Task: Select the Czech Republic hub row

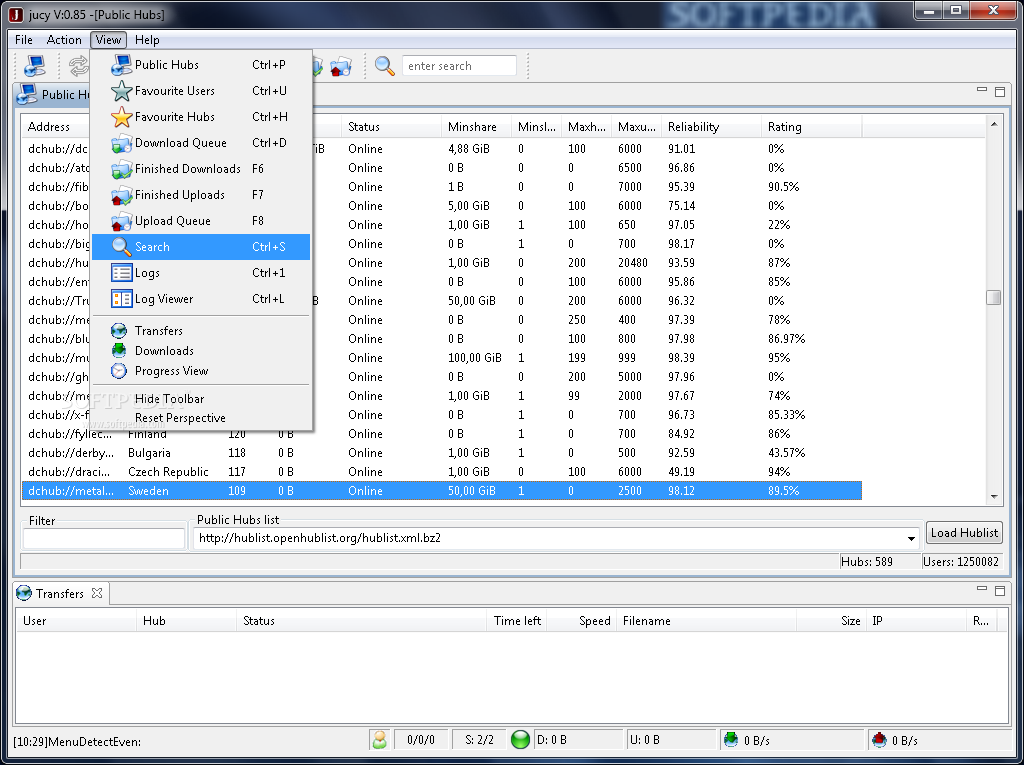Action: 441,472
